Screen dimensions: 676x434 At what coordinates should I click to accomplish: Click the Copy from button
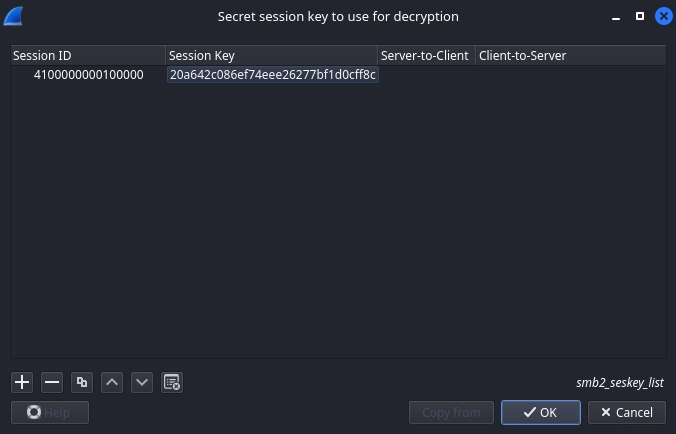[451, 412]
